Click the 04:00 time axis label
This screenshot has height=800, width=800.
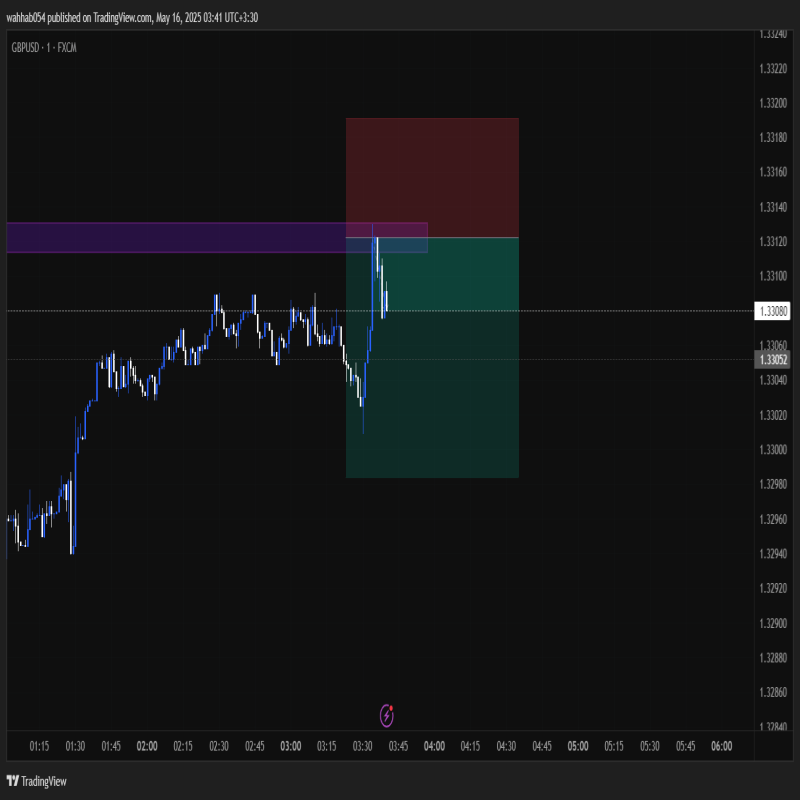[434, 746]
